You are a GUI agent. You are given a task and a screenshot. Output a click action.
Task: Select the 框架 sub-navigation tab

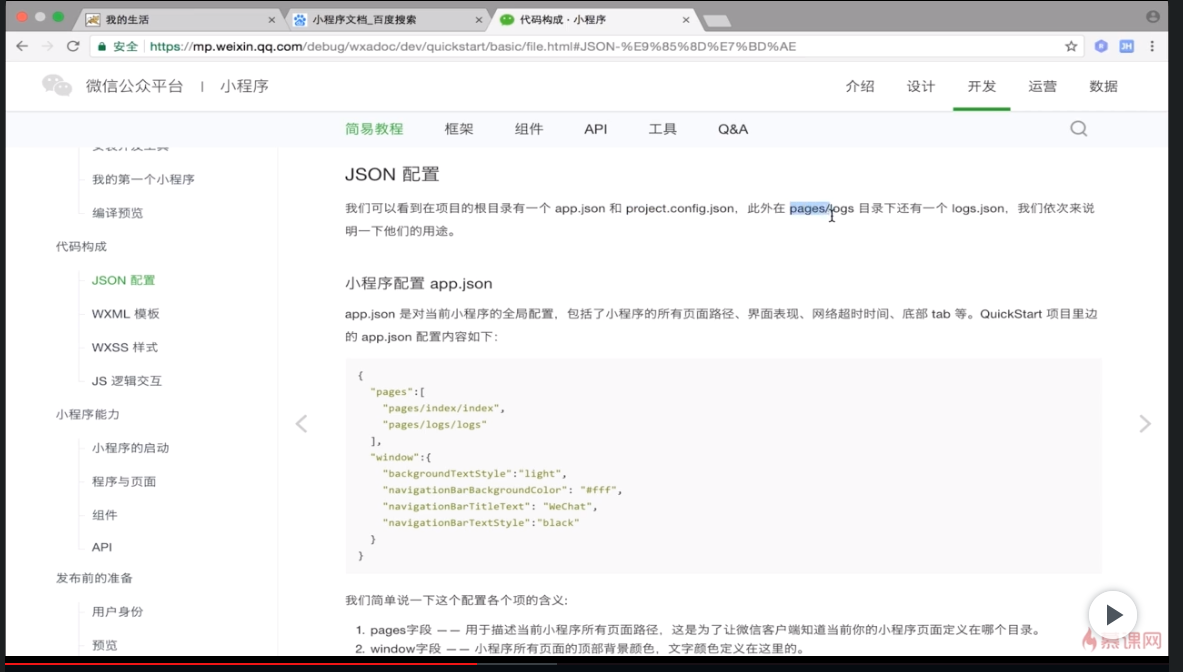(459, 129)
